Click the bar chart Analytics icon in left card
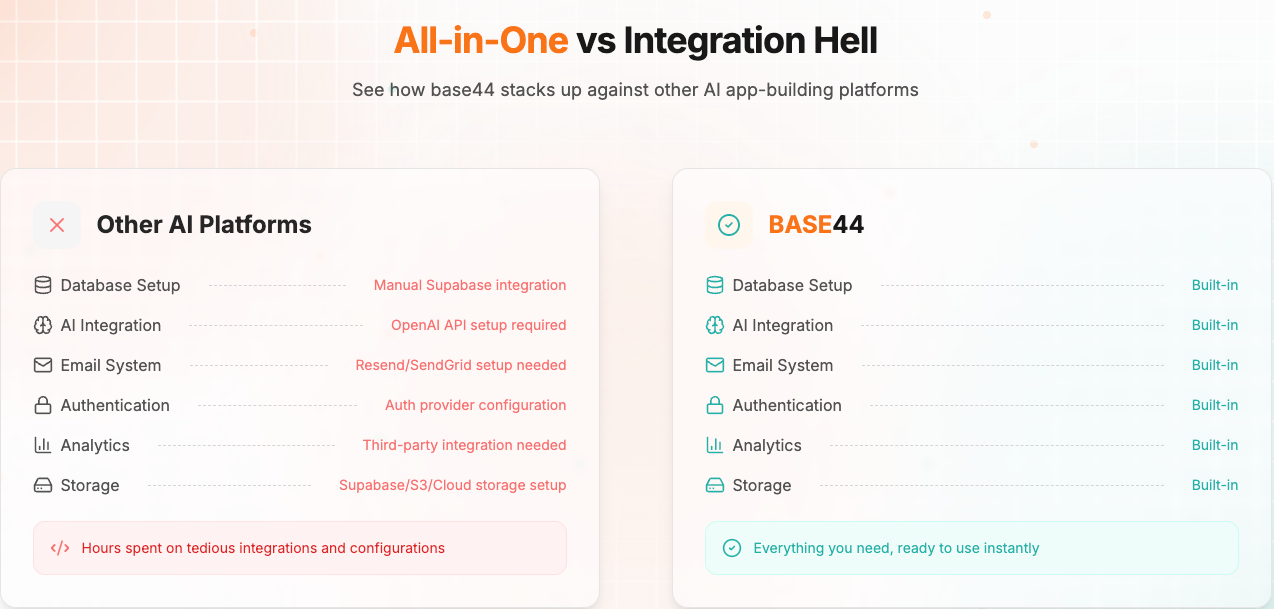 click(43, 445)
